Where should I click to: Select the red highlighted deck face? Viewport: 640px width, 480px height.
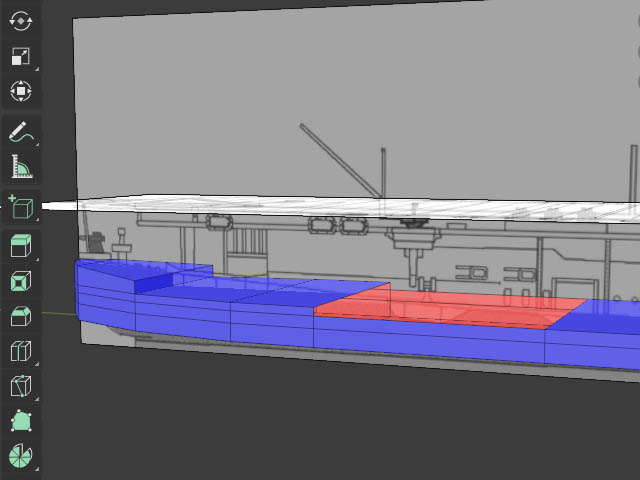449,308
